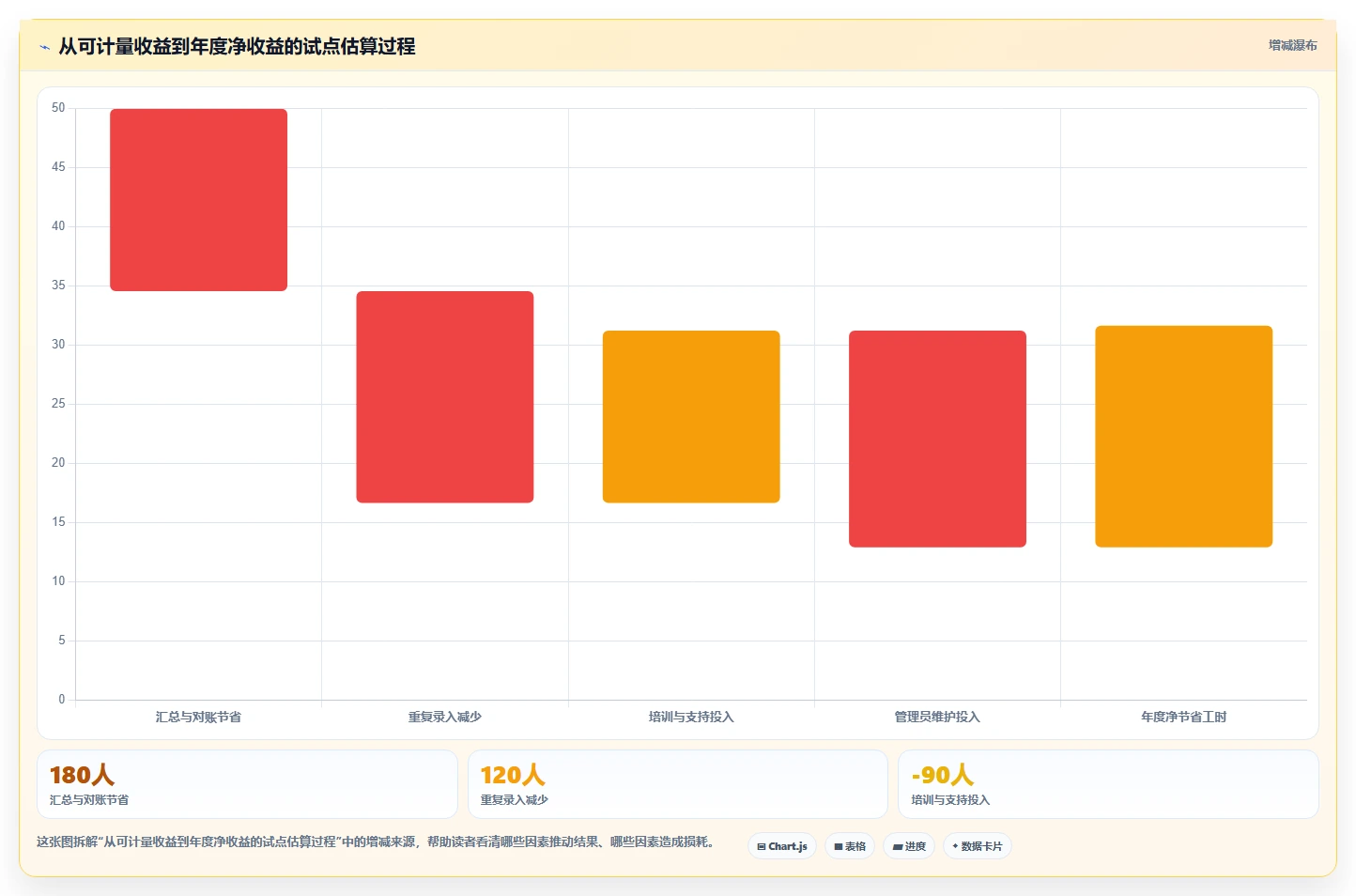Click the x-axis label 年度净节省工时
Screen dimensions: 1356x896
pyautogui.click(x=1183, y=717)
